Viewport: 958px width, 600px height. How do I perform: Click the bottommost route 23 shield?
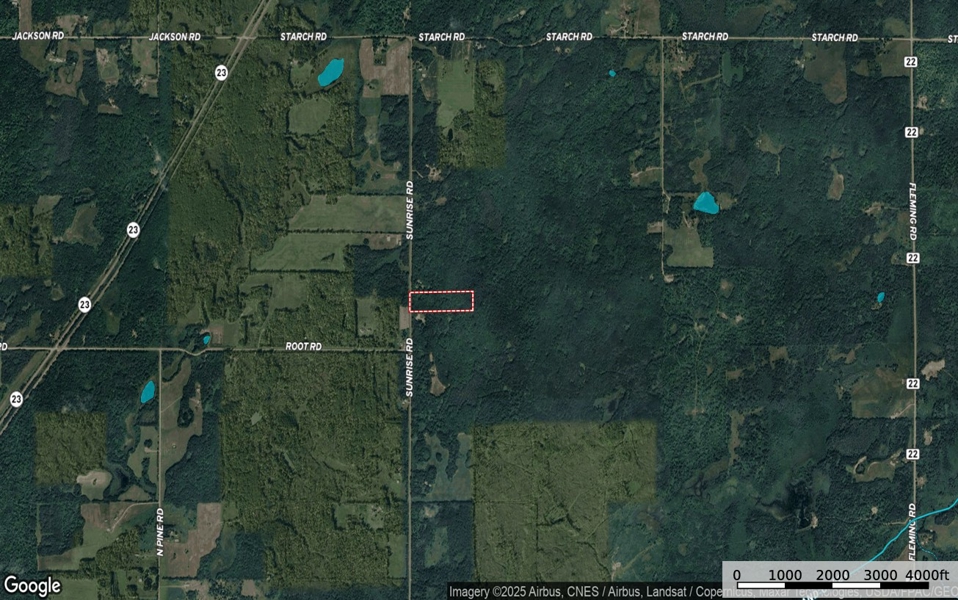click(x=16, y=398)
